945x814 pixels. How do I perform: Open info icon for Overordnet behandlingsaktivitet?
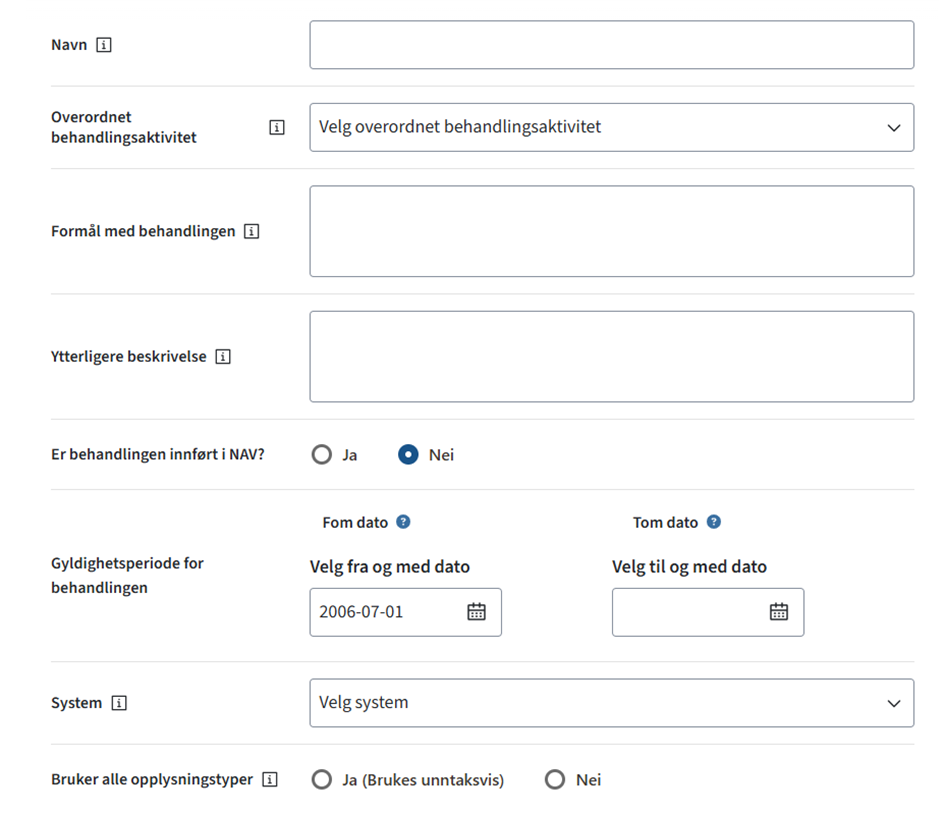(277, 128)
